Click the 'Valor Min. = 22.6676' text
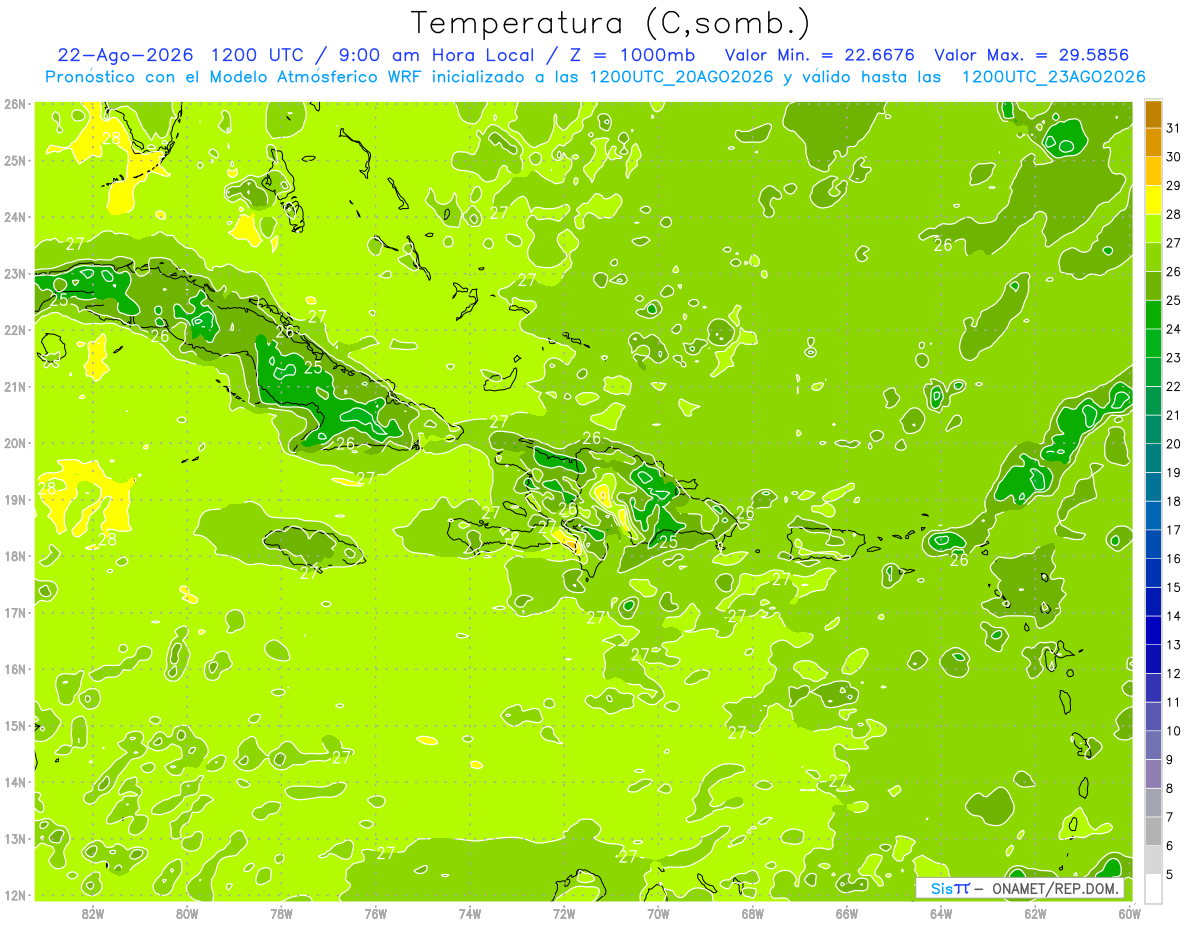The image size is (1200, 927). [820, 55]
